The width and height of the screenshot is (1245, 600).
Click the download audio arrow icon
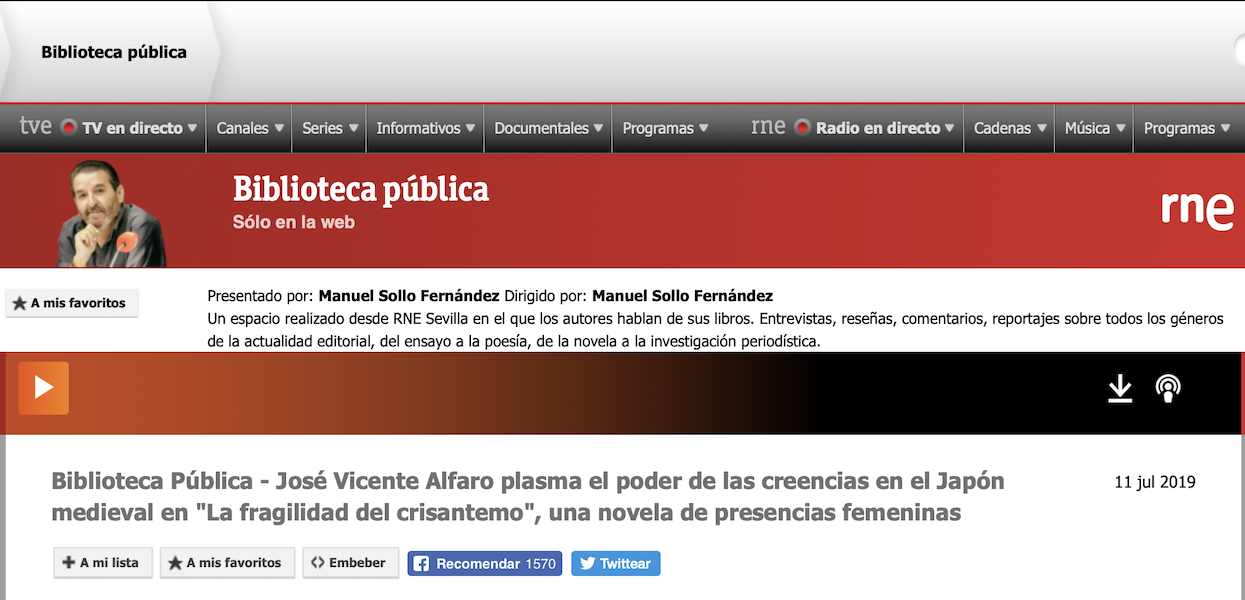coord(1120,389)
